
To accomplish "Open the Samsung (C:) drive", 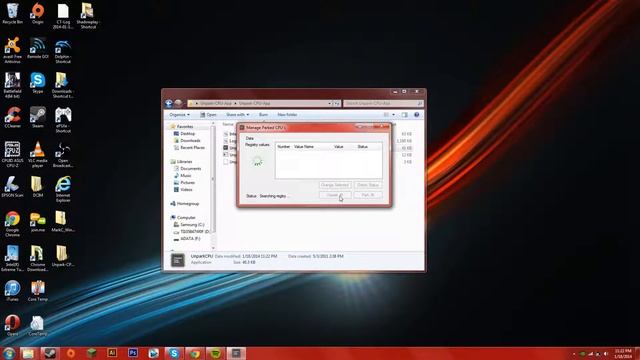I will pyautogui.click(x=192, y=224).
